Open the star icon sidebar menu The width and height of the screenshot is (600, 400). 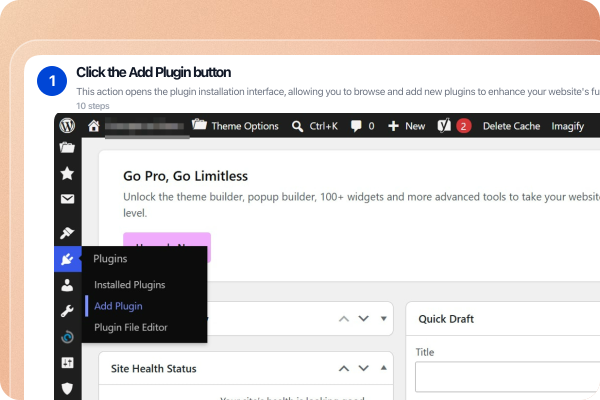coord(67,173)
